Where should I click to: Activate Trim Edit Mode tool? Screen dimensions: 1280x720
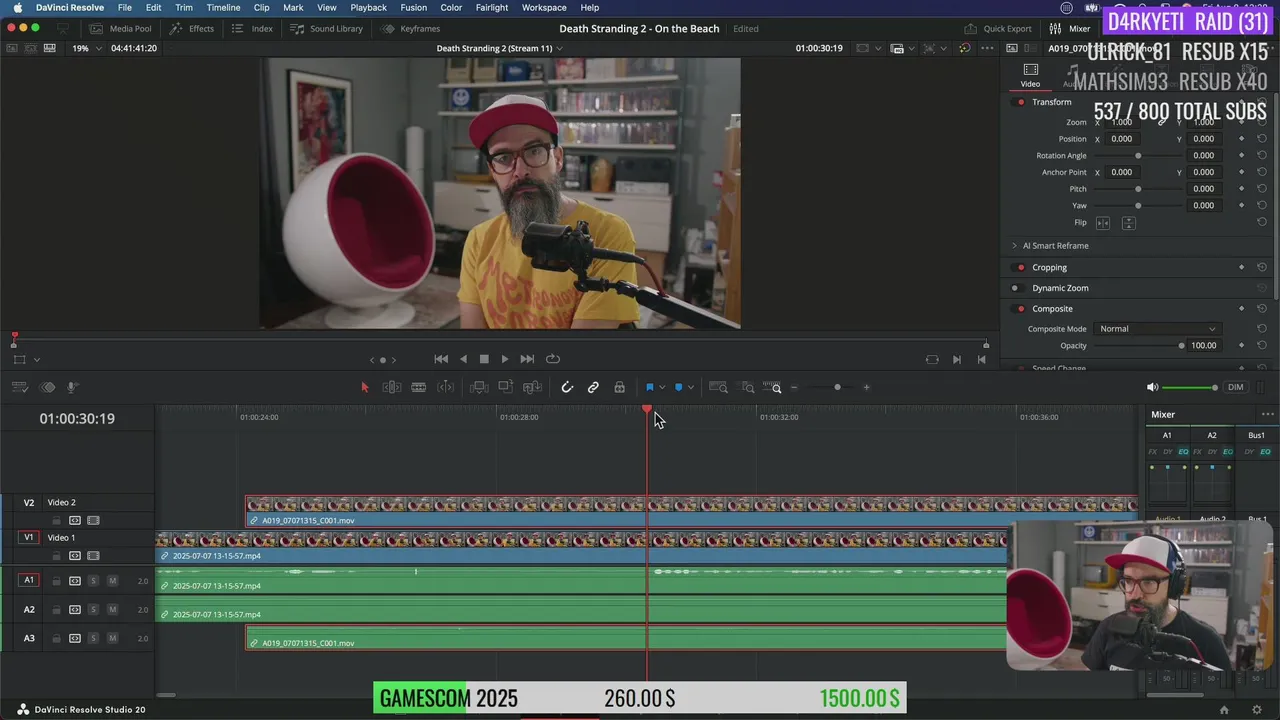coord(392,387)
